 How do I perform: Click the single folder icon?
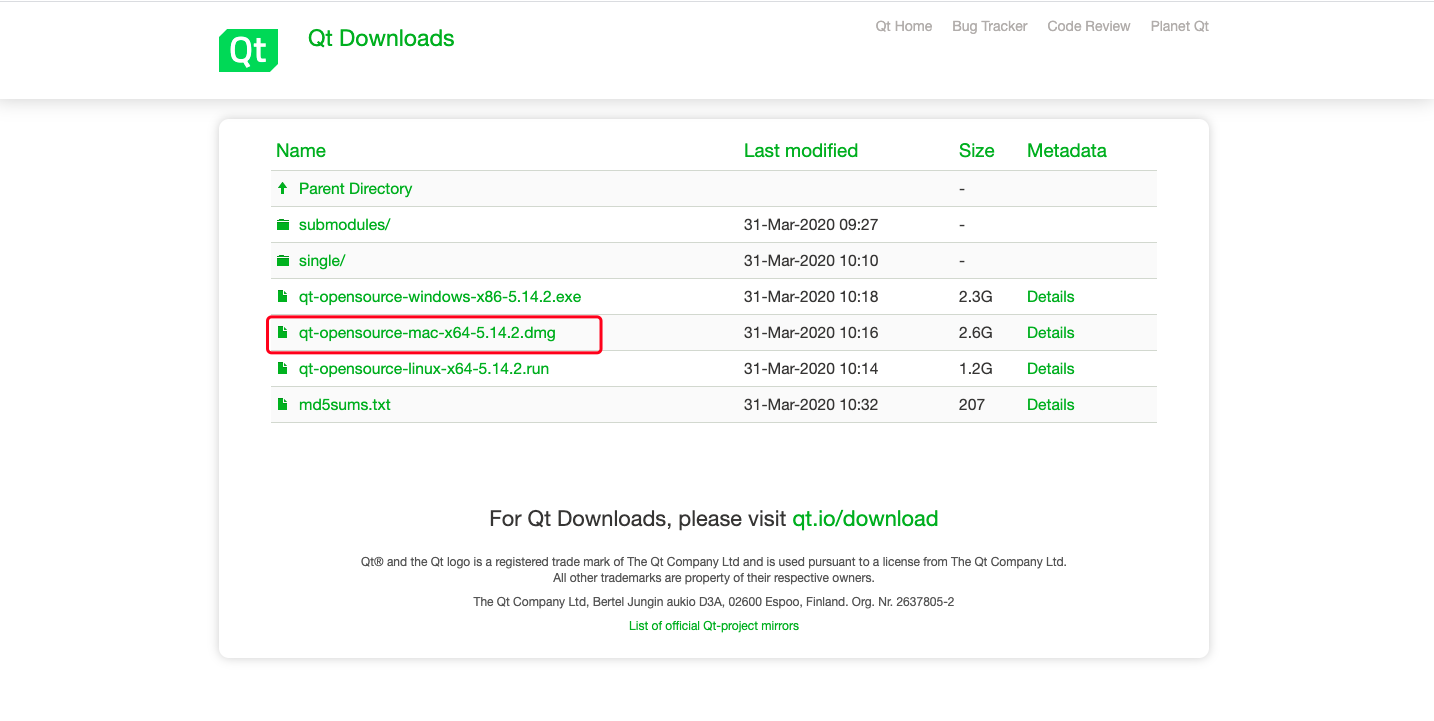(x=283, y=261)
